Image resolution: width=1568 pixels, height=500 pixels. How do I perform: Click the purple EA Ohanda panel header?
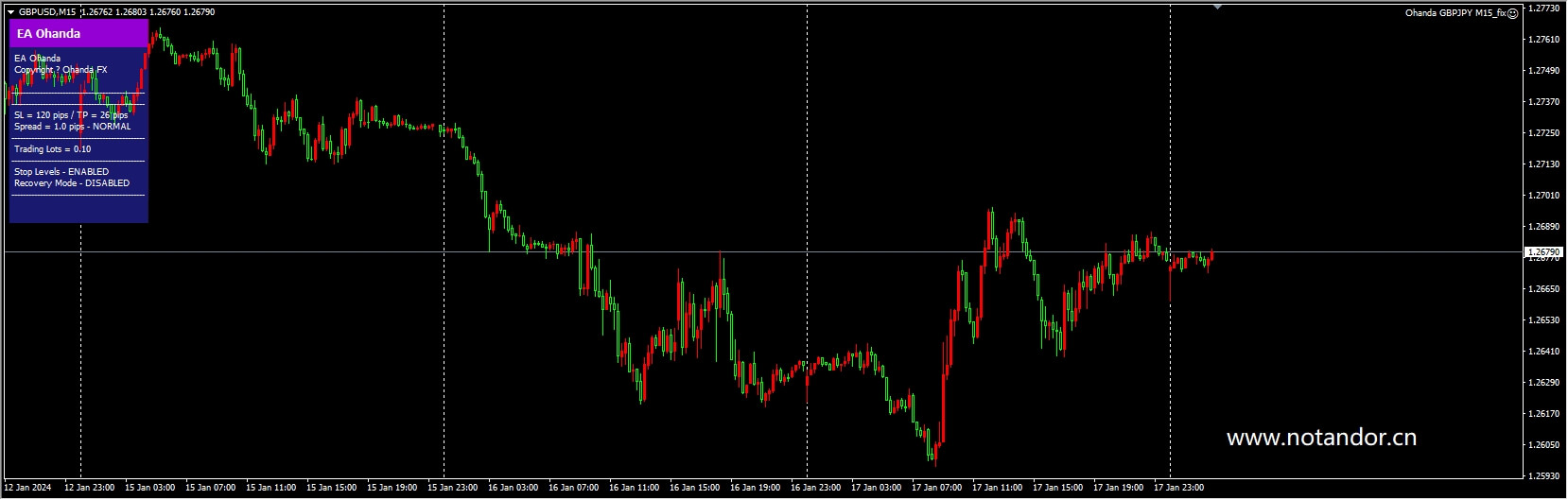tap(78, 33)
